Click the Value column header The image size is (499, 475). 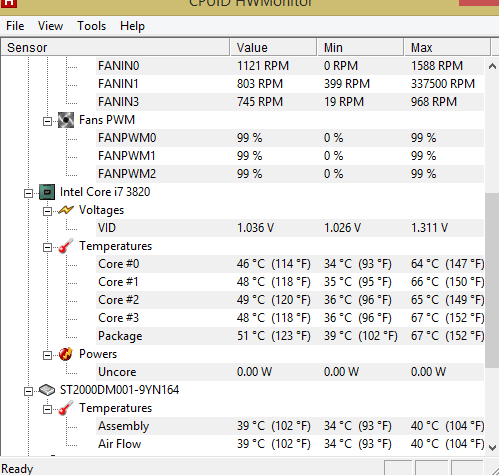273,48
